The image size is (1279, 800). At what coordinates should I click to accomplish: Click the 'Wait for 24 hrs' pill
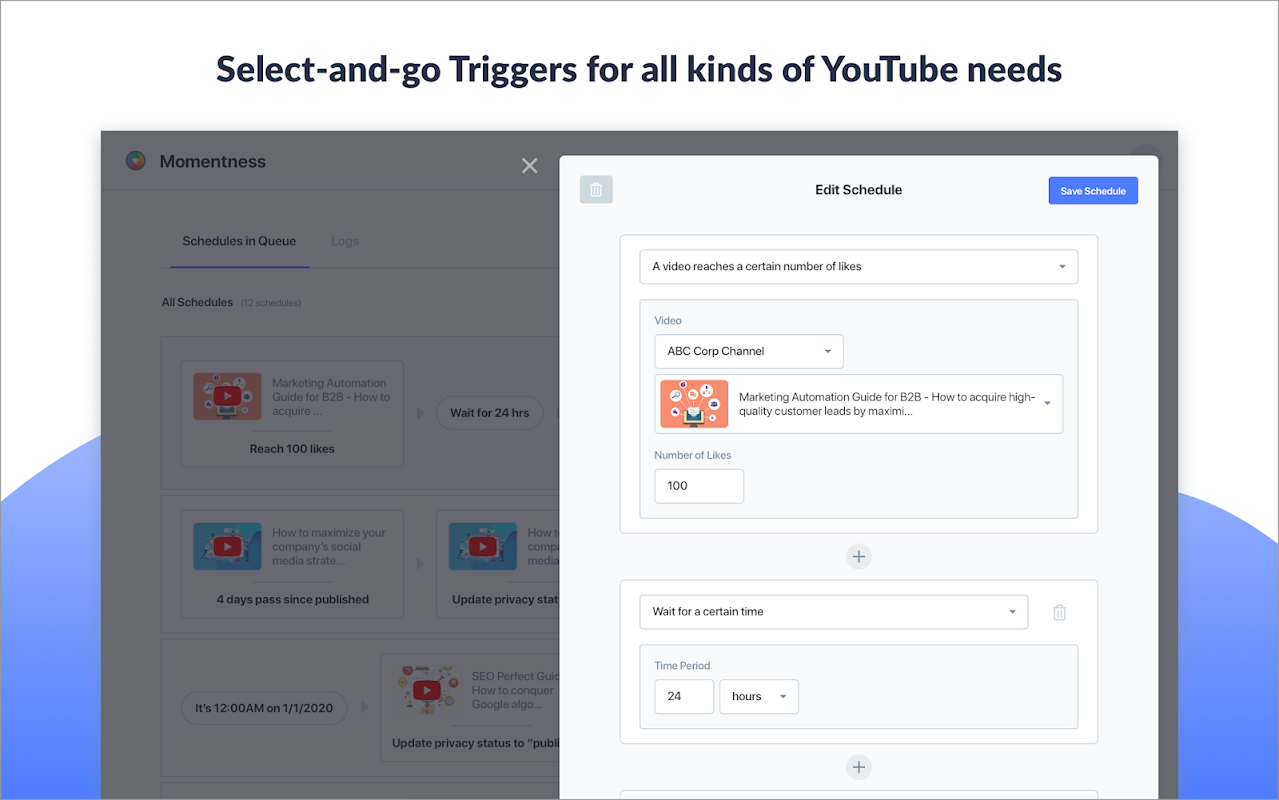(x=490, y=413)
